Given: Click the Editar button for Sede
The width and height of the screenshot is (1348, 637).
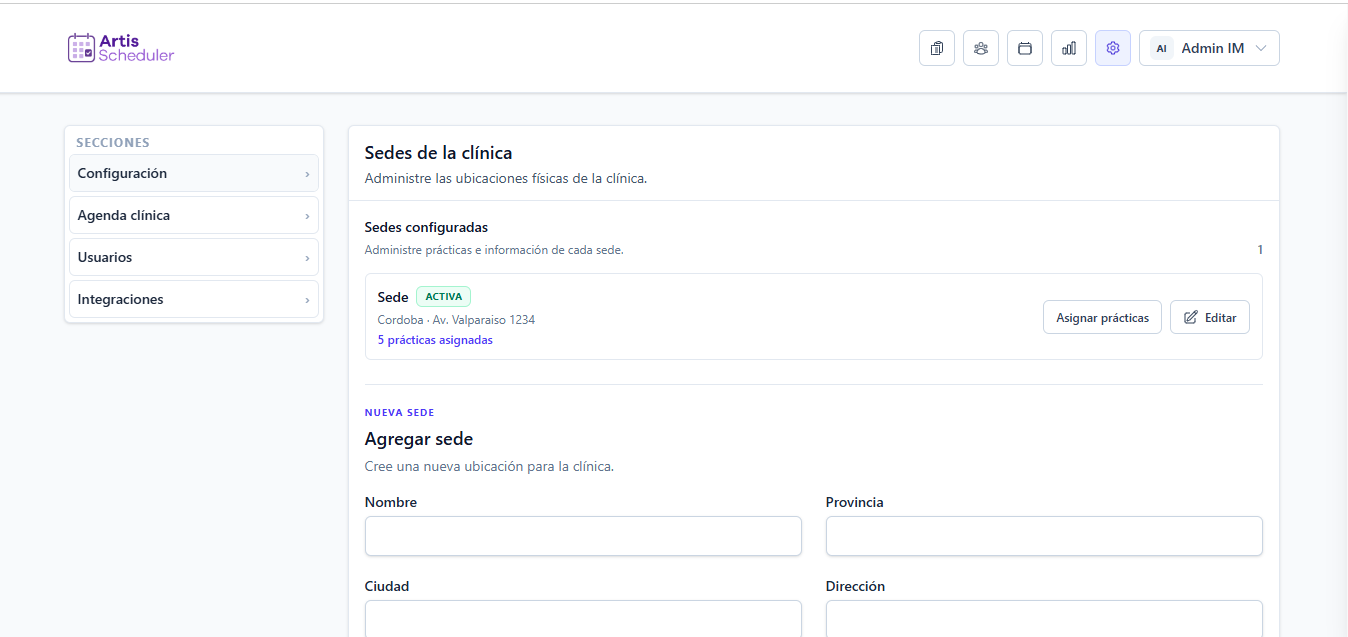Looking at the screenshot, I should [1210, 317].
